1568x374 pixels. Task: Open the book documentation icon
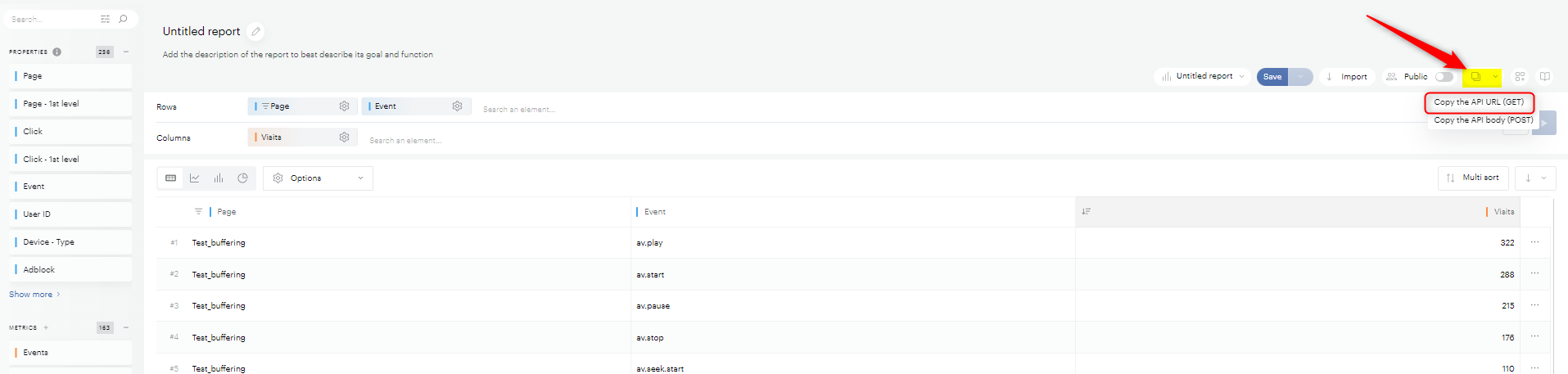[x=1544, y=77]
